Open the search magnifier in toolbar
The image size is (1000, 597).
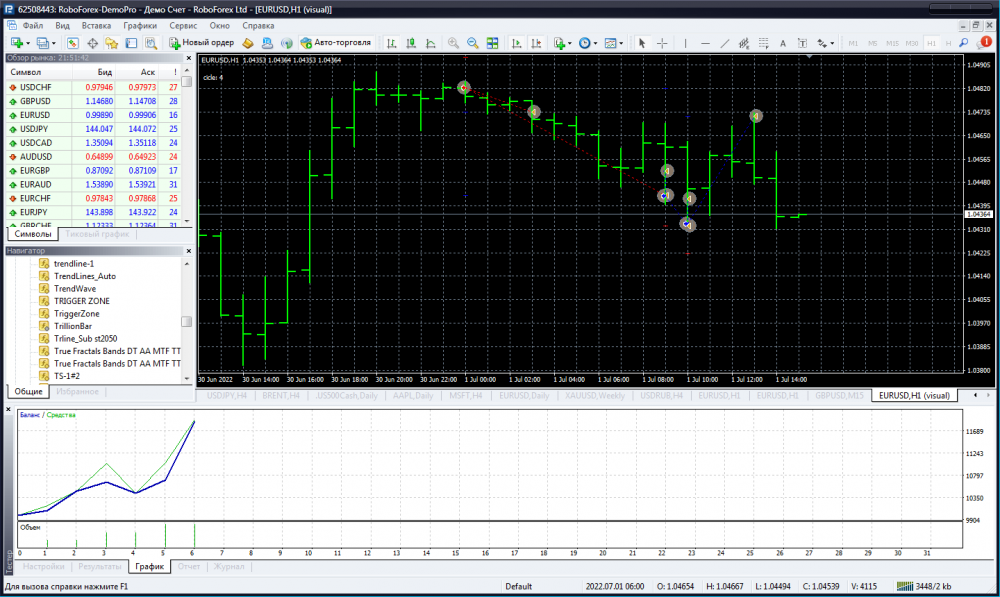pyautogui.click(x=964, y=43)
